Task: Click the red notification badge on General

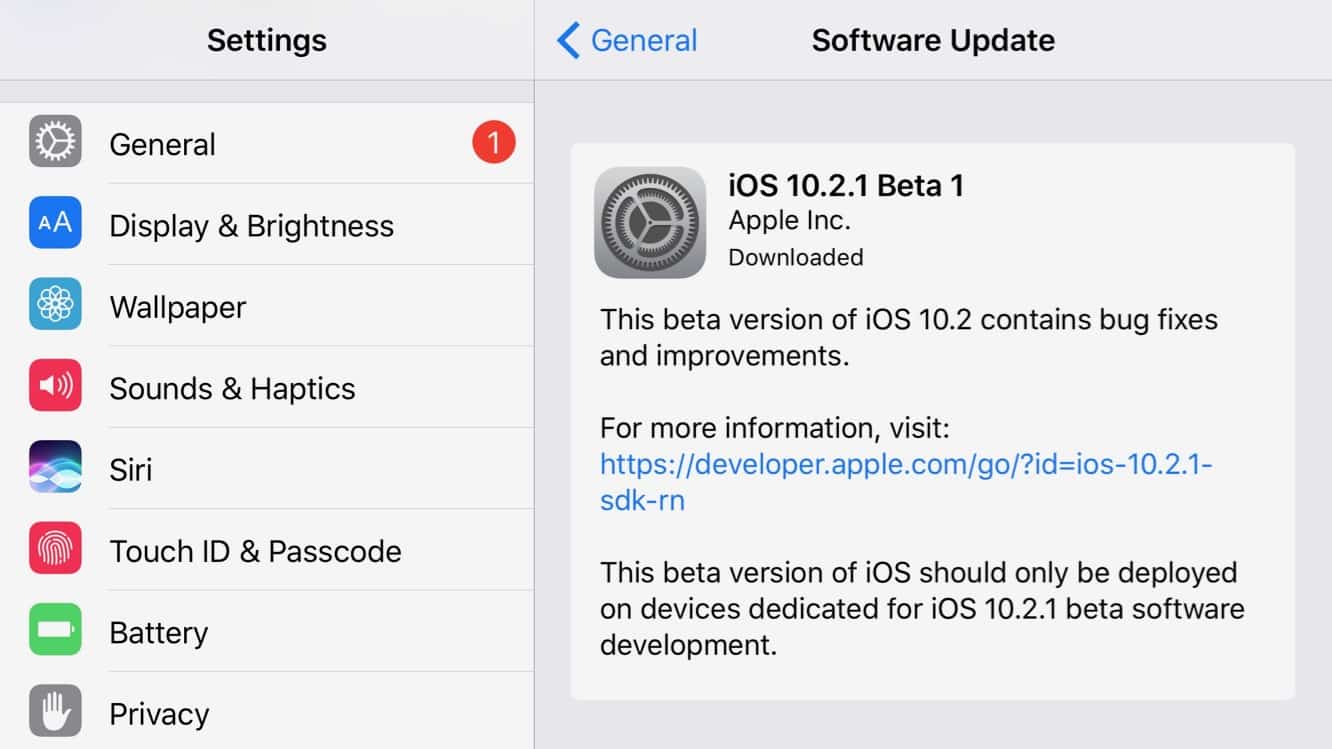Action: (x=494, y=142)
